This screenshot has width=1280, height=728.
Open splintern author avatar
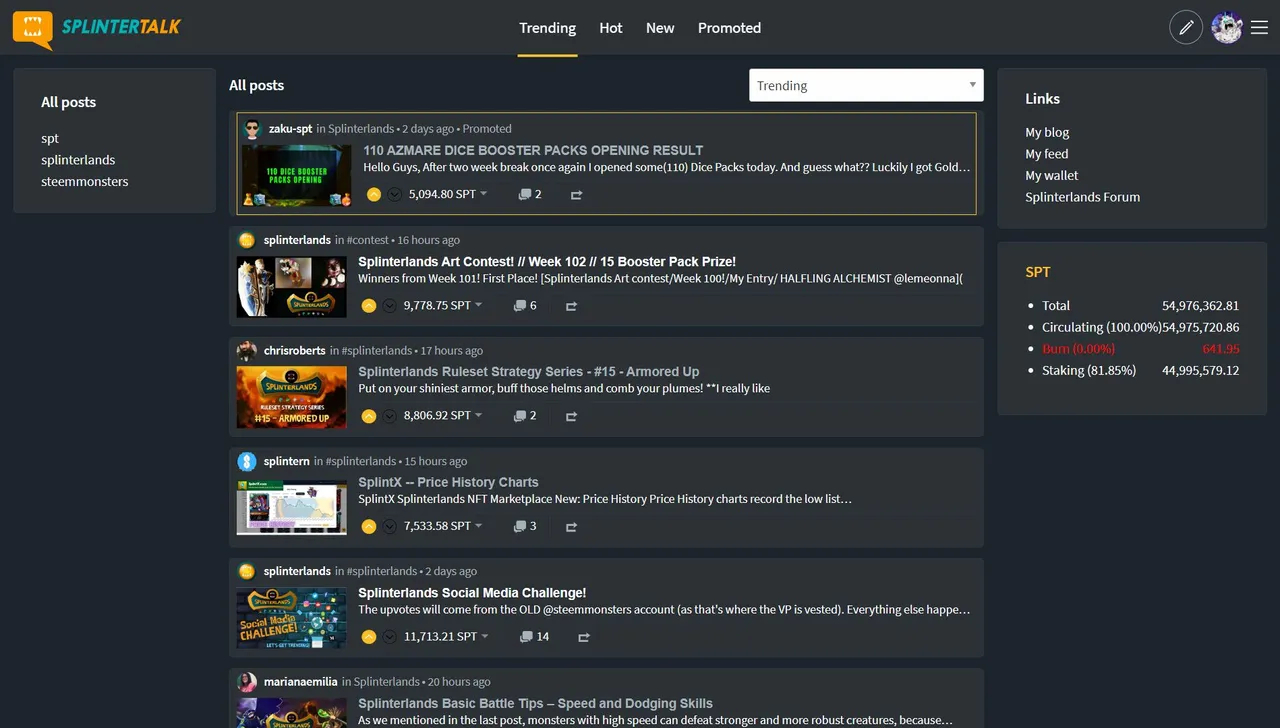pos(247,461)
